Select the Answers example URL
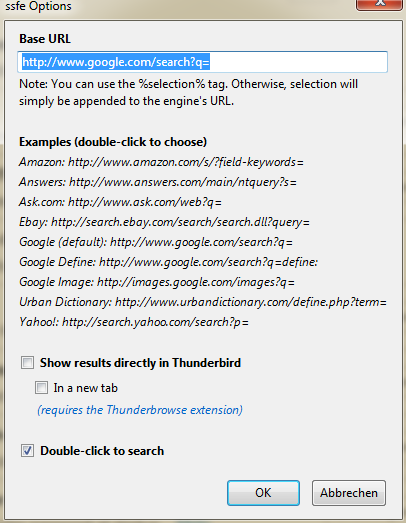 click(158, 182)
